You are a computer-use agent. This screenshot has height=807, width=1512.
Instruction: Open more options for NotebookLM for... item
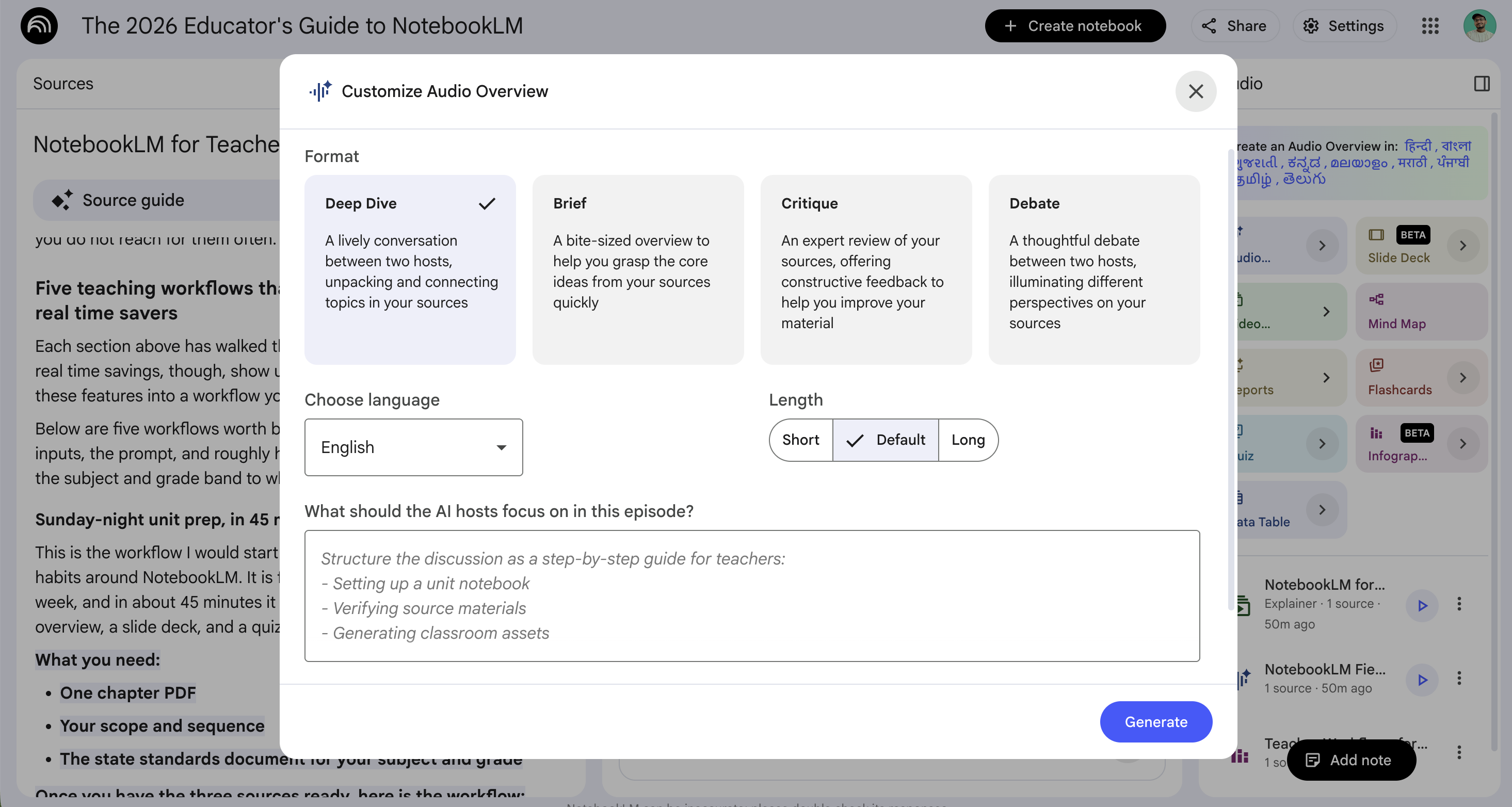pos(1458,604)
